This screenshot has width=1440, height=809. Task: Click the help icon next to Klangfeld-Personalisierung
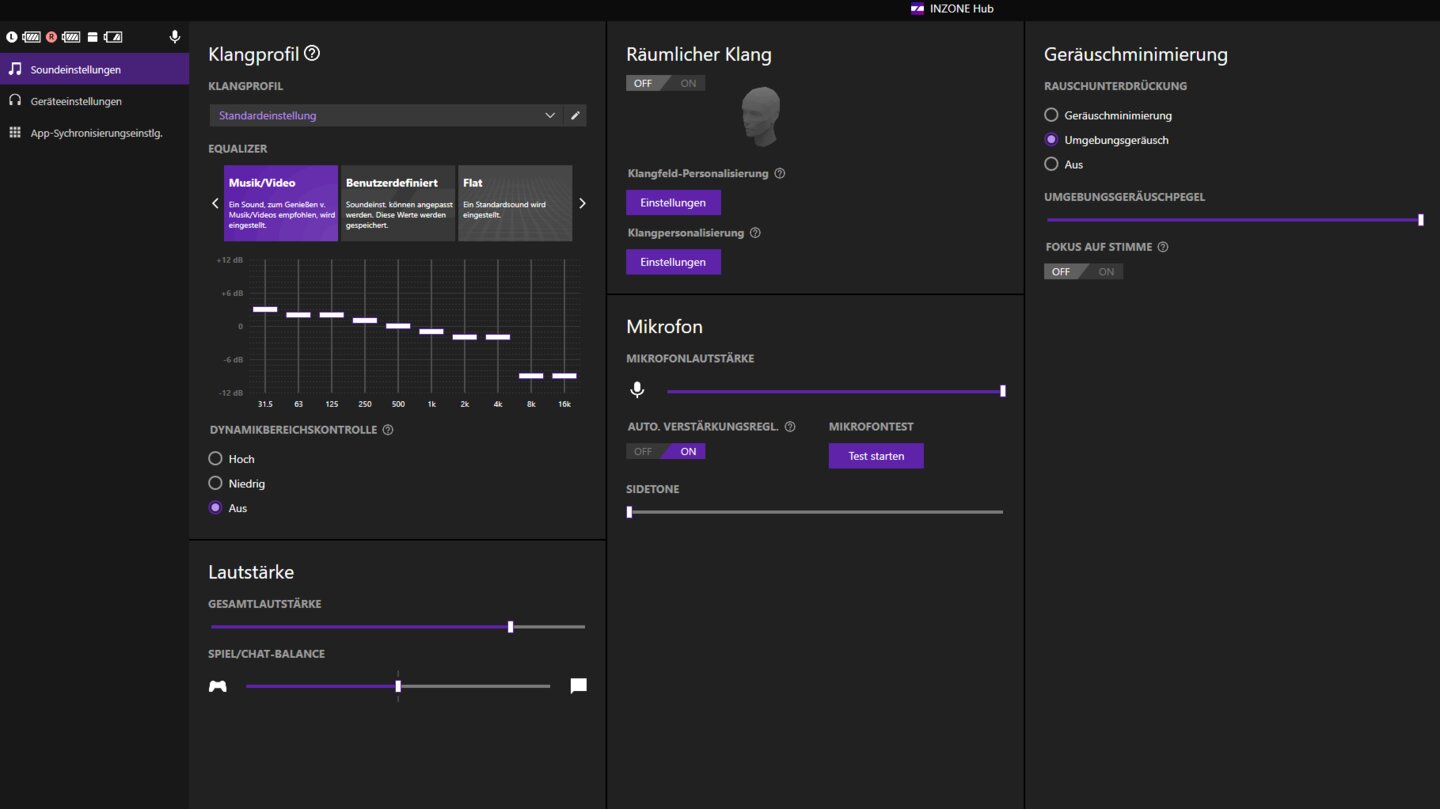pos(780,174)
